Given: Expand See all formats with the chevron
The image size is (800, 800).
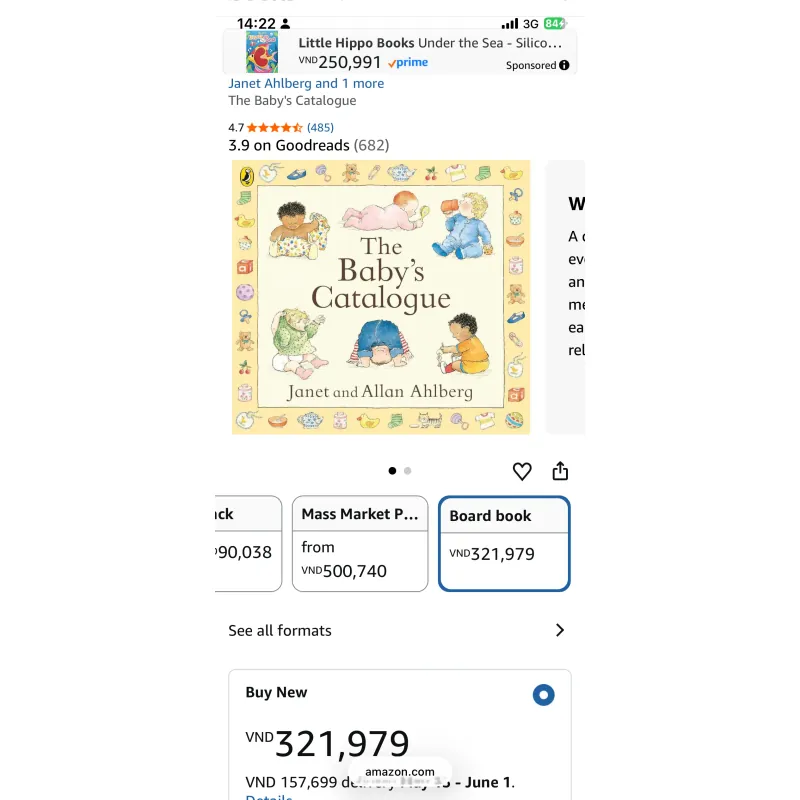Looking at the screenshot, I should tap(560, 630).
